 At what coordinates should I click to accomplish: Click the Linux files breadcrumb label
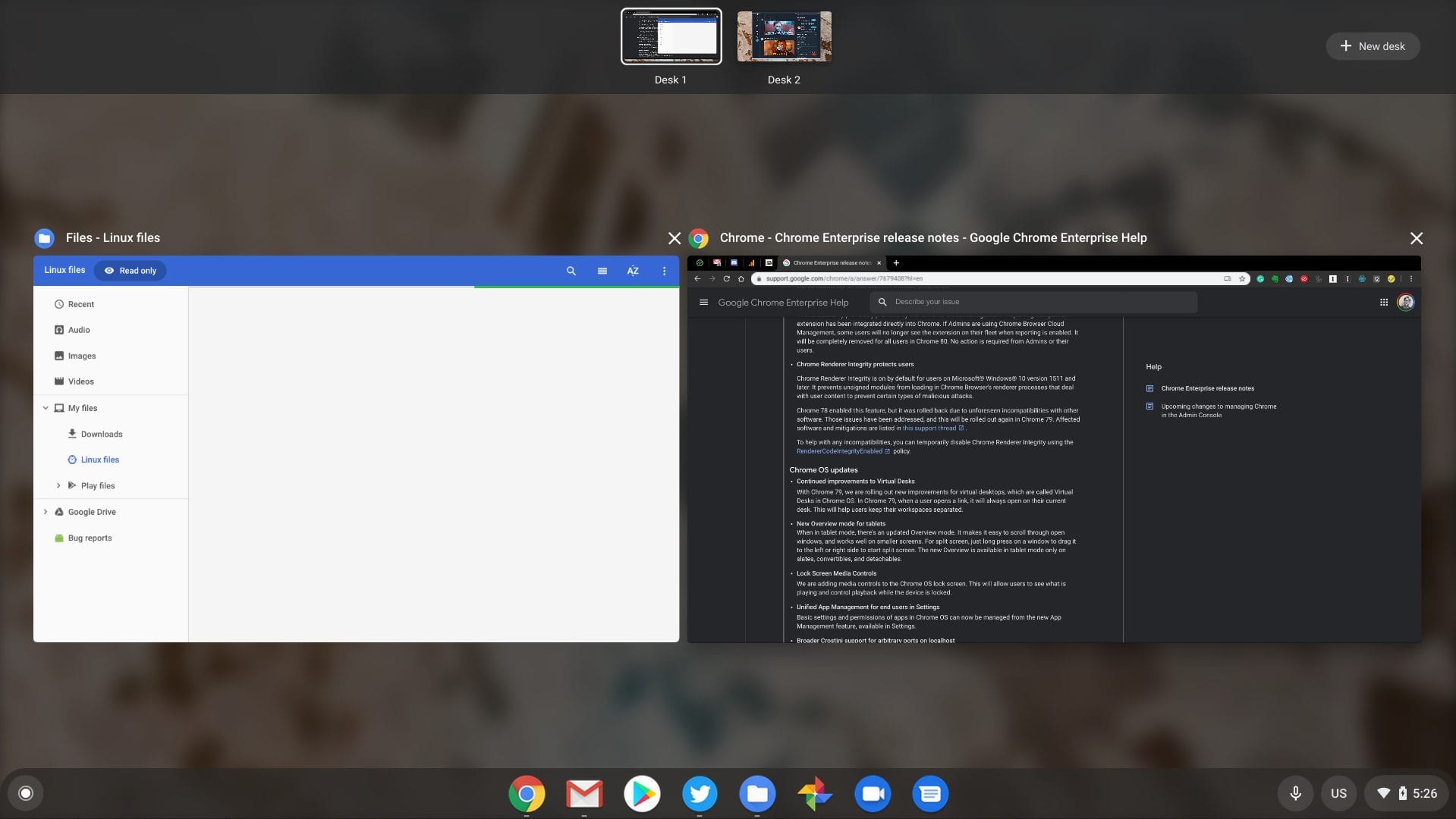pyautogui.click(x=64, y=270)
